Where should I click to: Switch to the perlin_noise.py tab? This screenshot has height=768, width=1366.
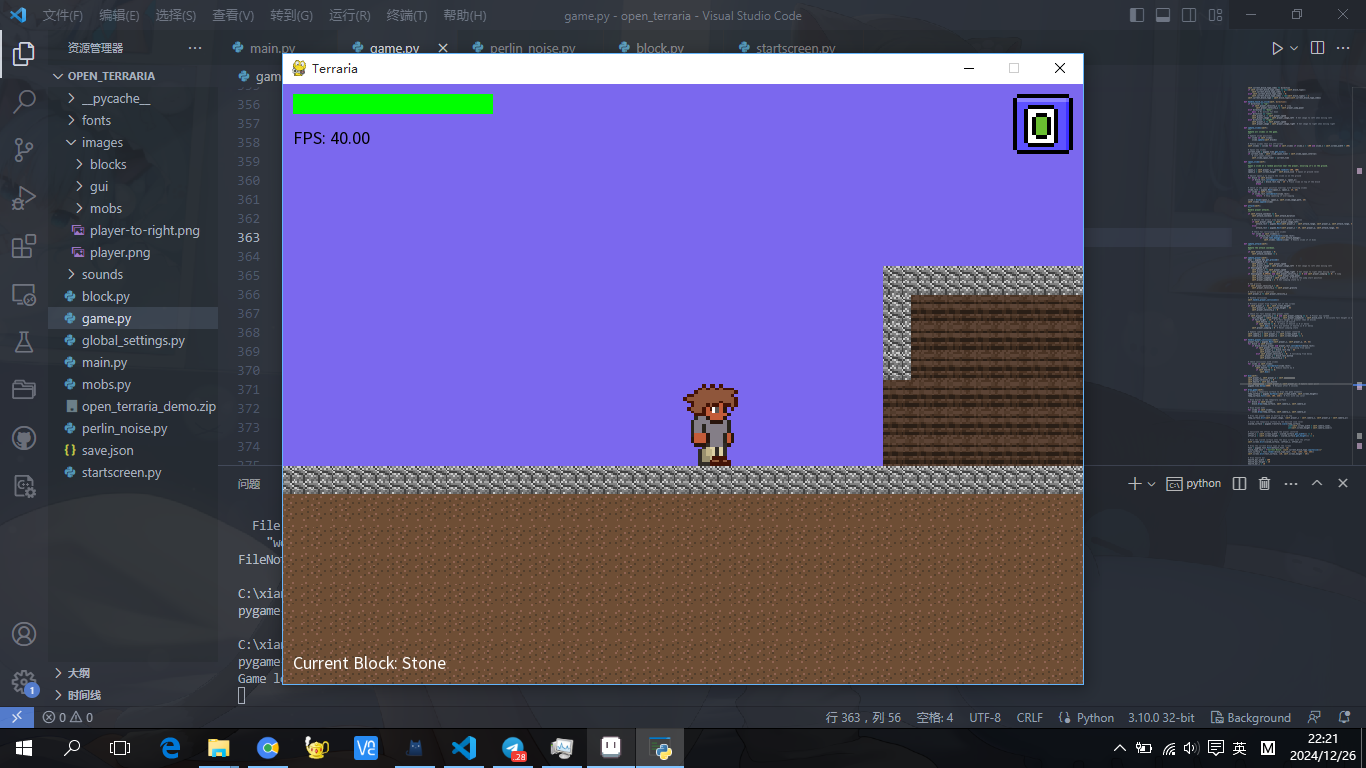[531, 48]
